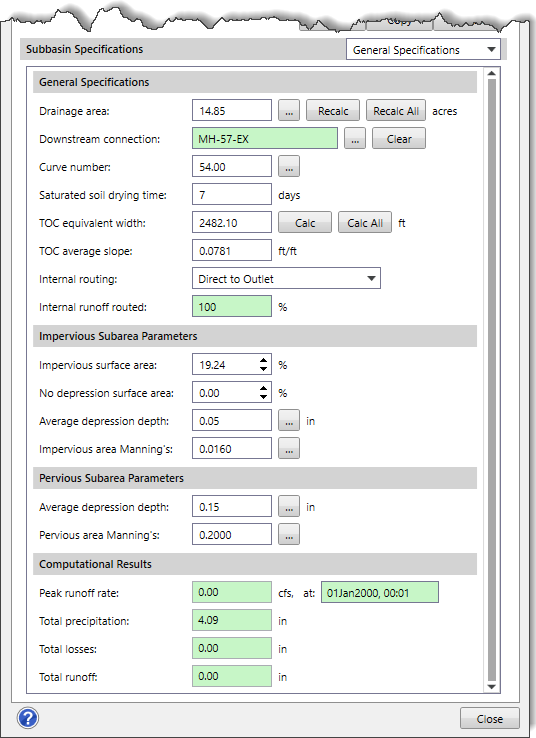Click the TOC average slope field

coord(232,250)
